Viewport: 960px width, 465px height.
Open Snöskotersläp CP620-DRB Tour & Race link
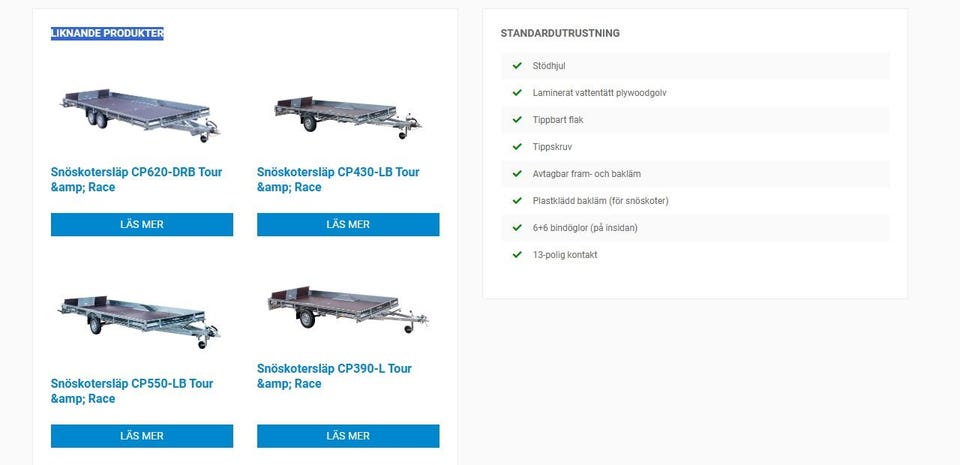136,179
